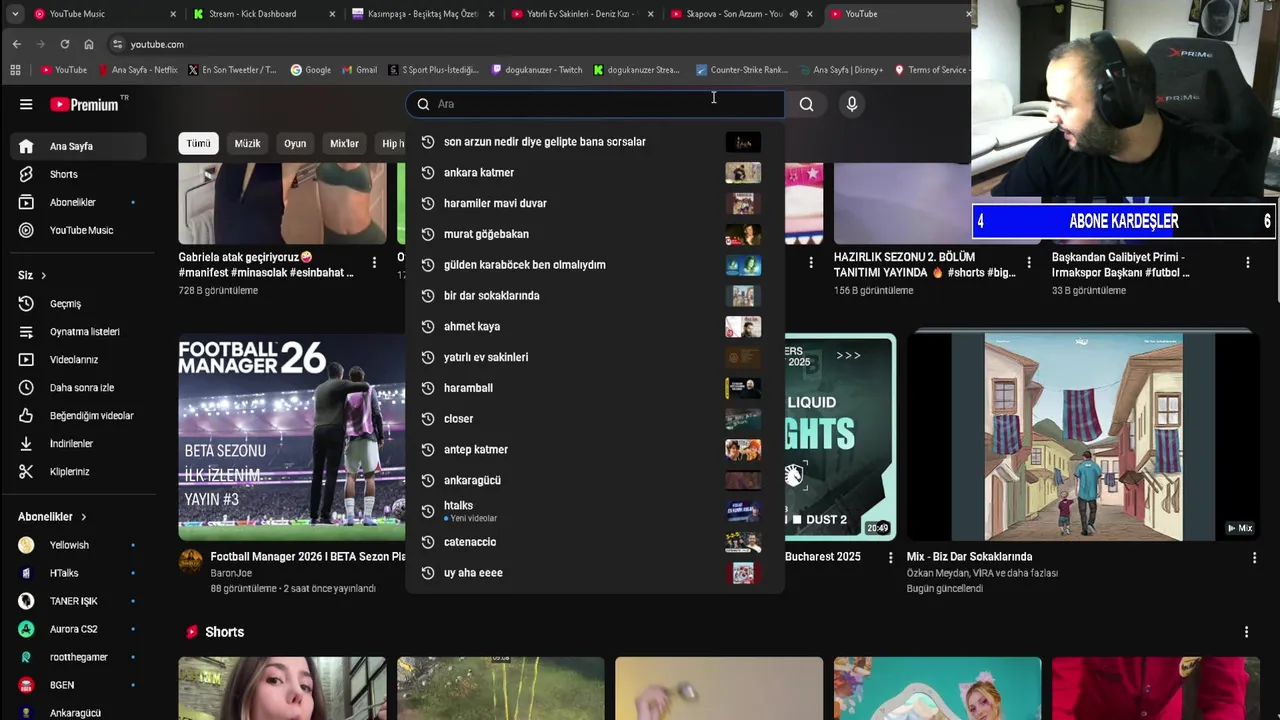
Task: Start voice search with the microphone
Action: click(x=852, y=104)
